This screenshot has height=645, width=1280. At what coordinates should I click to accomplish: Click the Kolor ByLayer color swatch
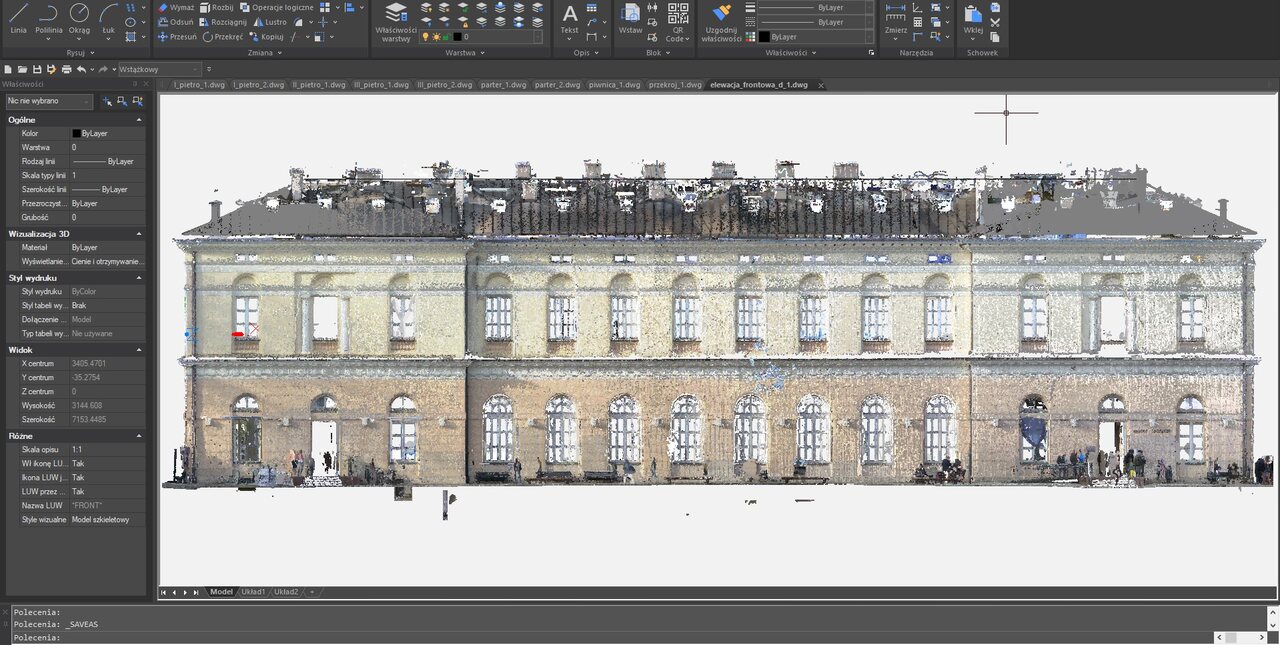(77, 133)
